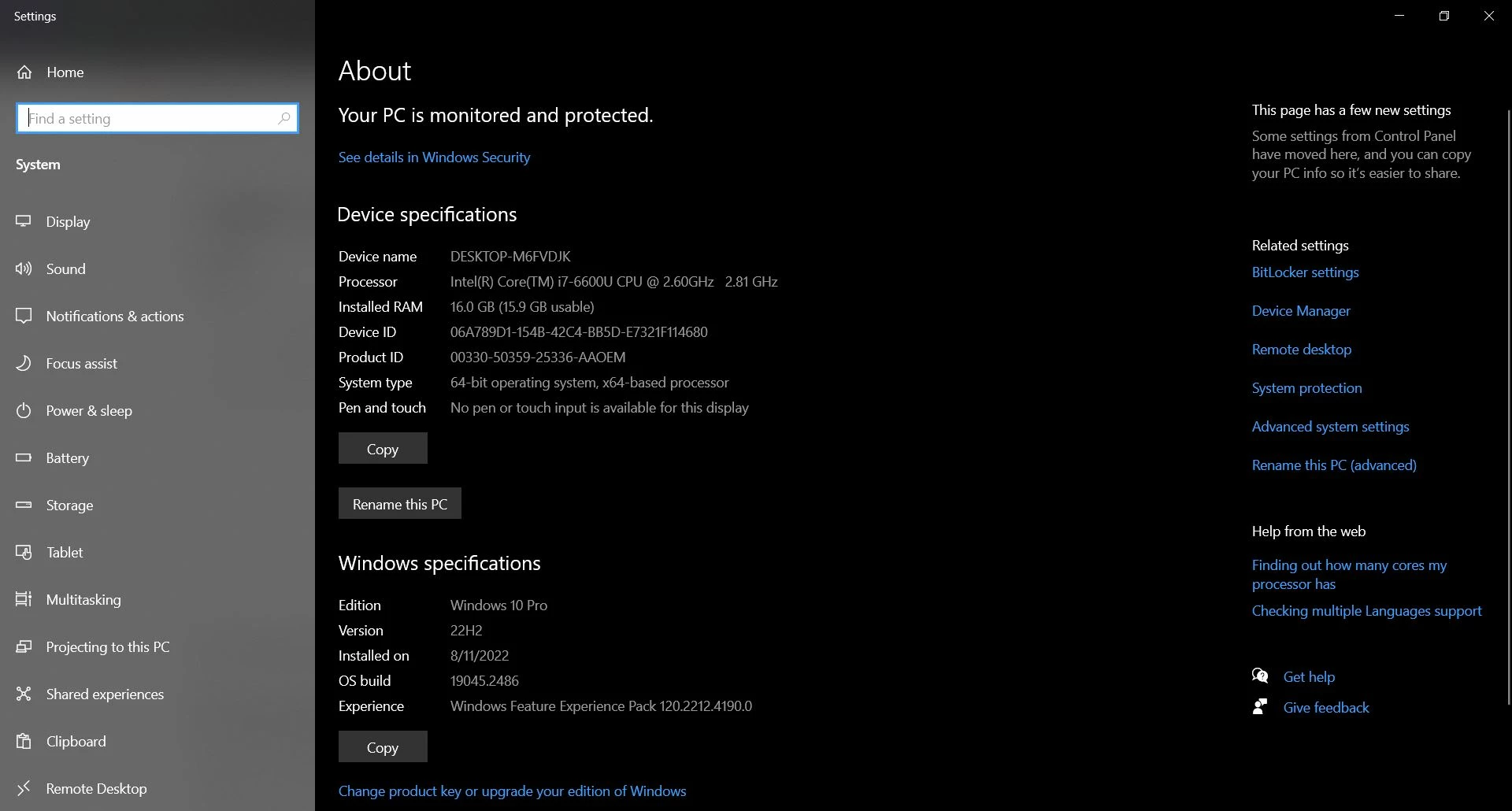This screenshot has width=1512, height=811.
Task: Click the Battery icon in sidebar
Action: (x=24, y=457)
